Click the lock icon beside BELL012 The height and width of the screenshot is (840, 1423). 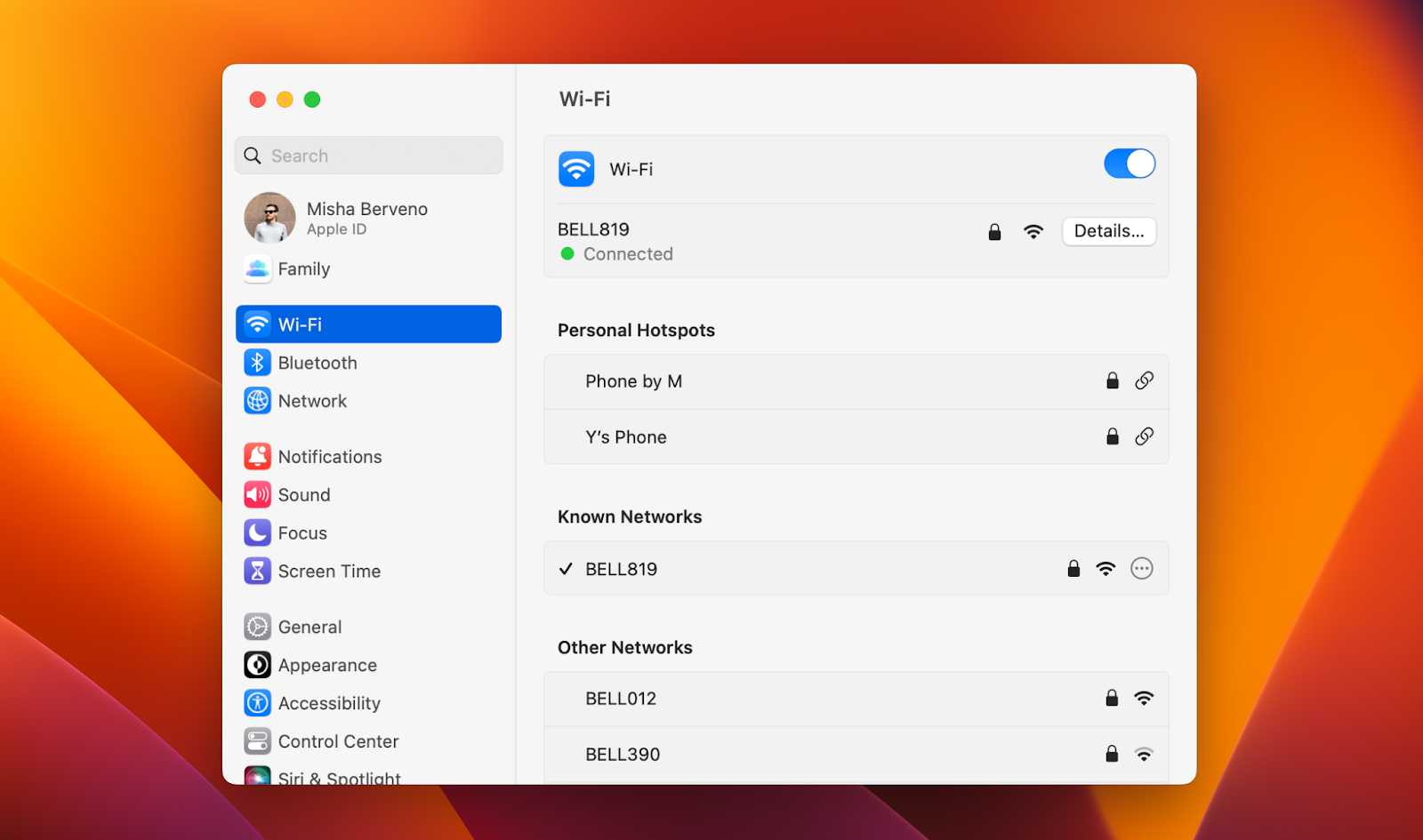click(1111, 699)
